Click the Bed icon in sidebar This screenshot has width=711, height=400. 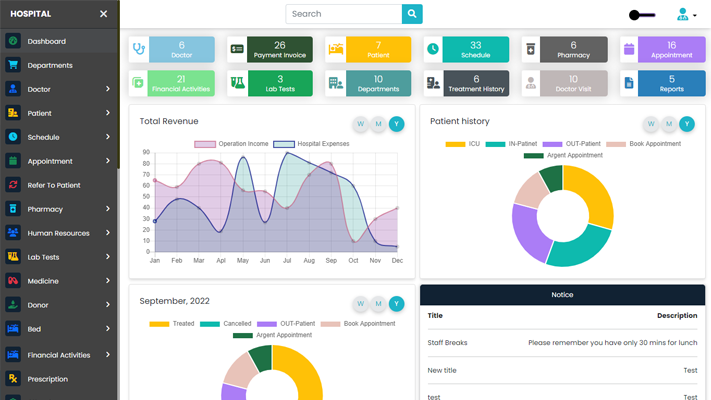pos(13,329)
